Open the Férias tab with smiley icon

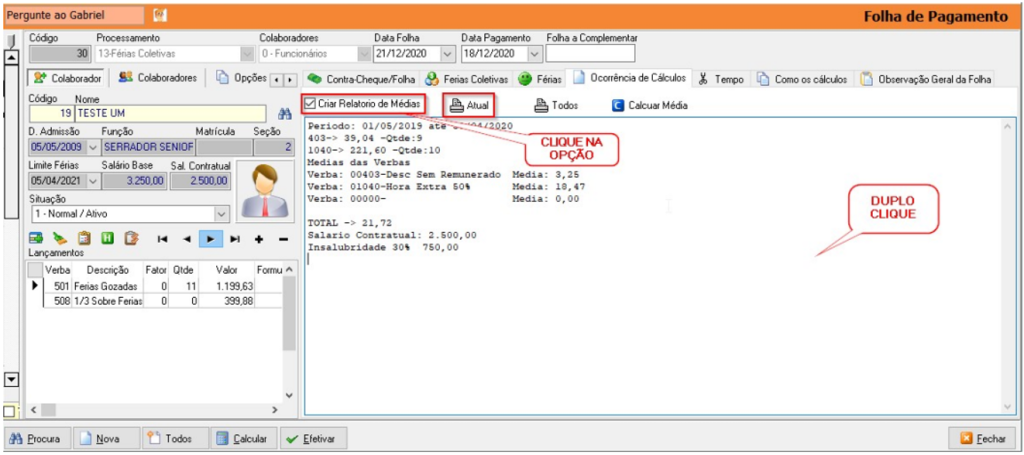click(x=539, y=80)
